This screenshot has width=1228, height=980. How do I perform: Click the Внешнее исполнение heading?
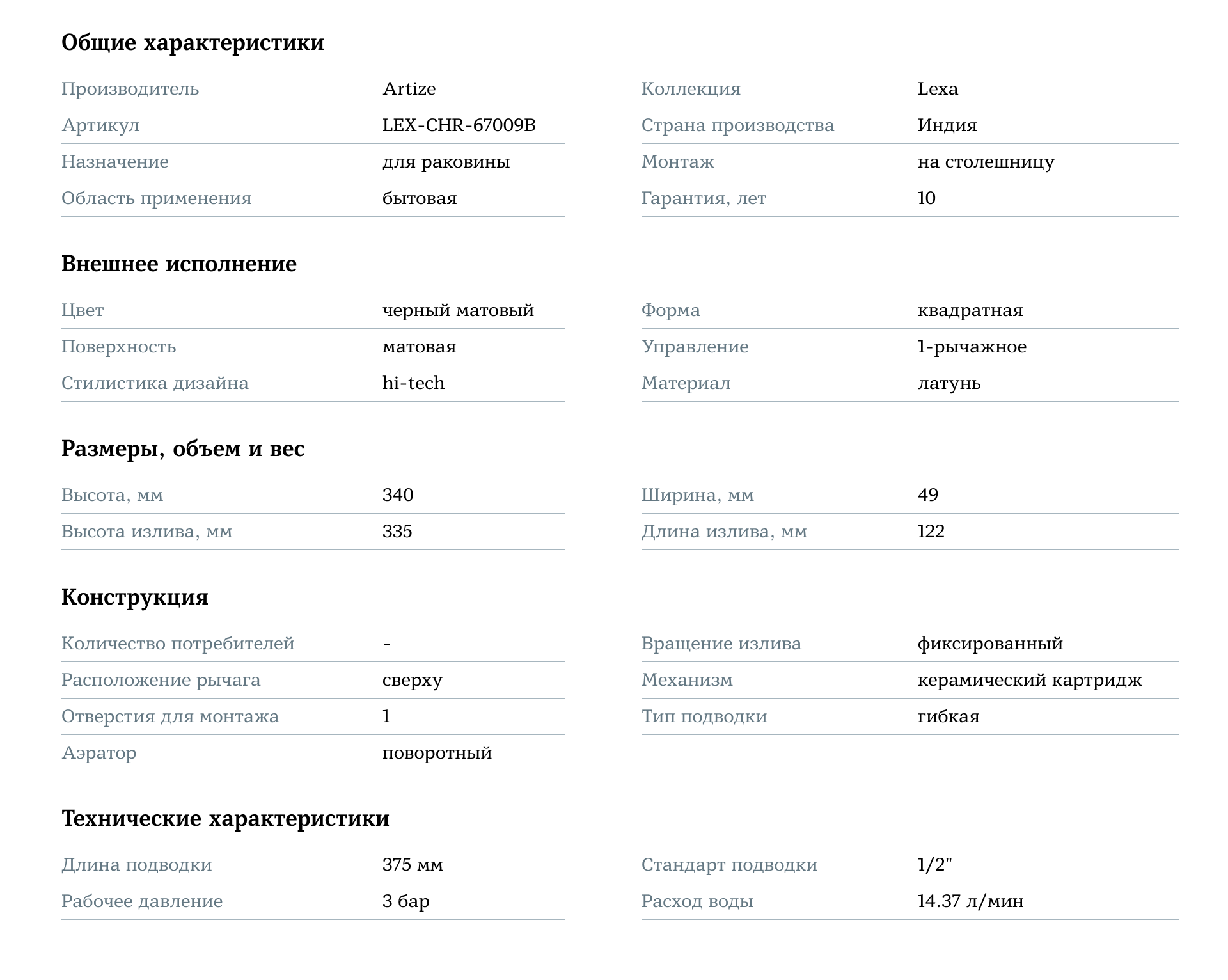click(x=179, y=264)
